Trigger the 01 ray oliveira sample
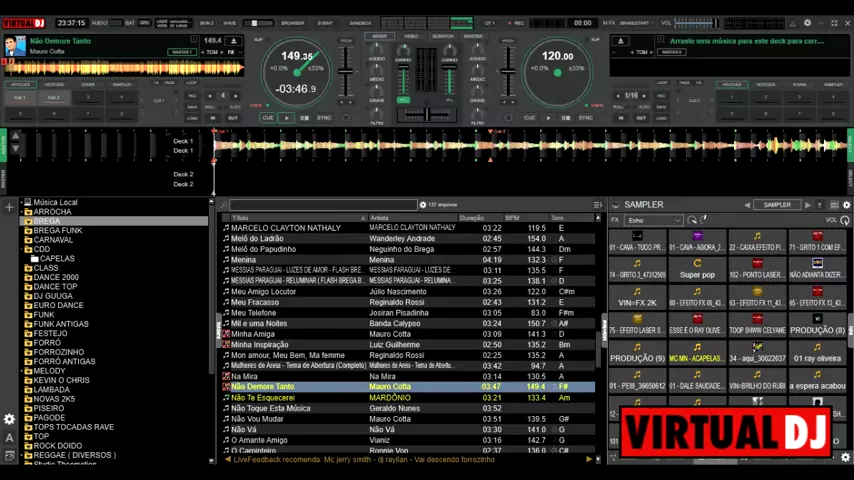The height and width of the screenshot is (480, 854). click(x=818, y=353)
